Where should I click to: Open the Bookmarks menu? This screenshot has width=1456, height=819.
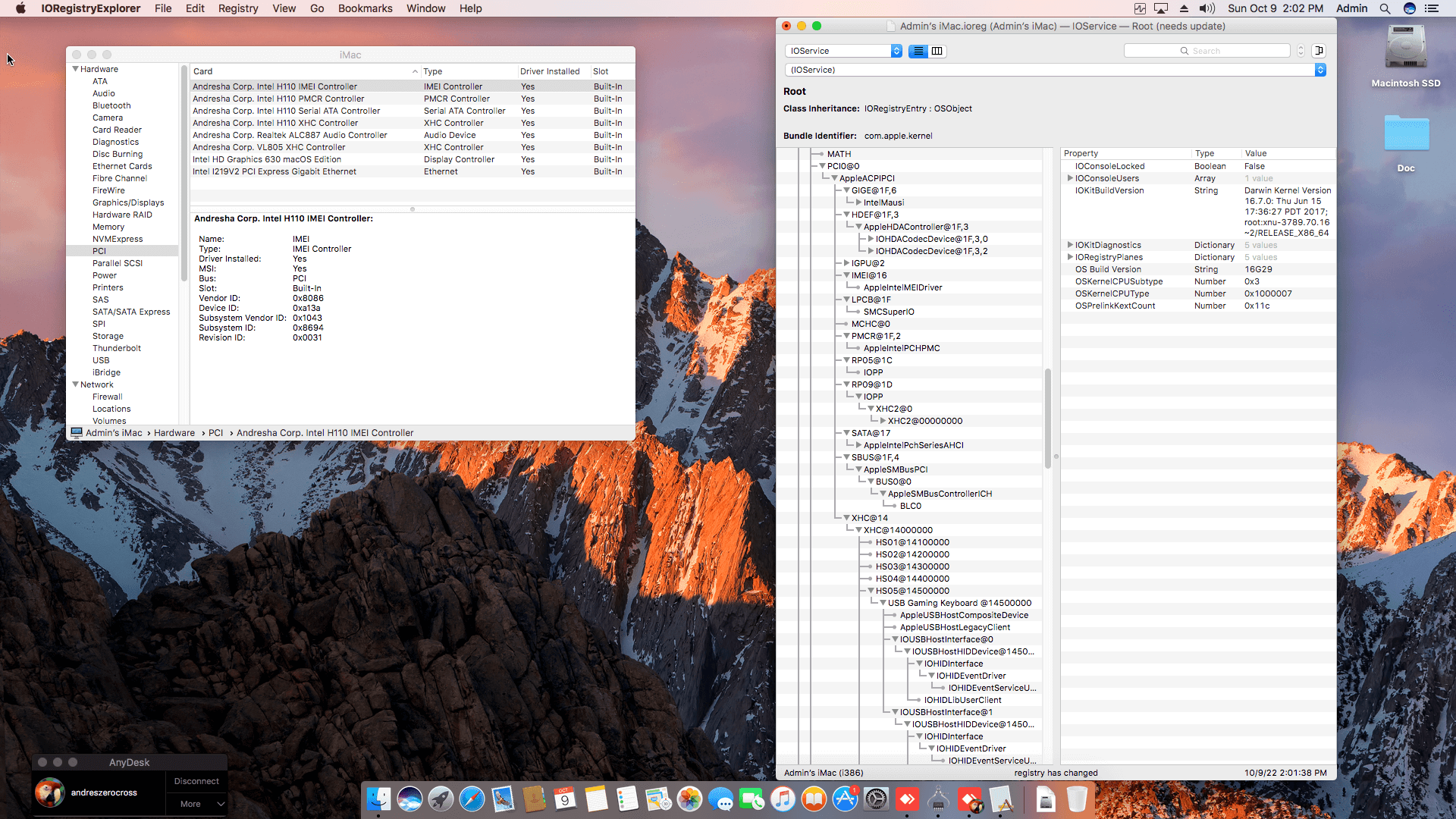tap(366, 8)
